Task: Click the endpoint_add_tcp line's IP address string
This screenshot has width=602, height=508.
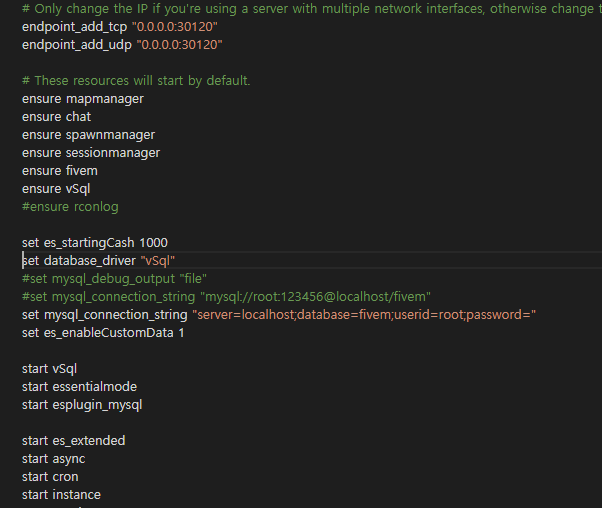Action: click(x=174, y=27)
